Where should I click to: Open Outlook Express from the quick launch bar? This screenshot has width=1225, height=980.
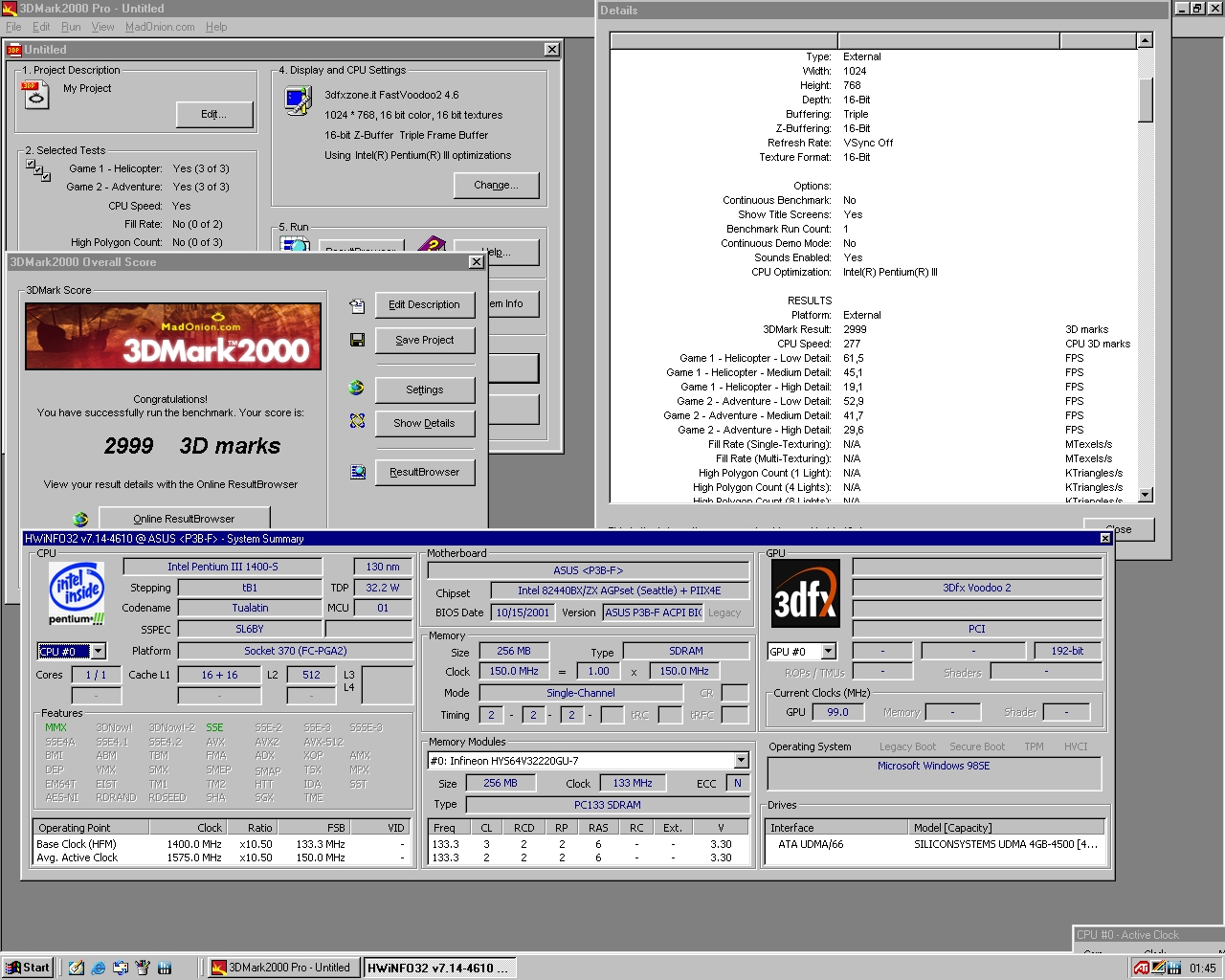(120, 968)
